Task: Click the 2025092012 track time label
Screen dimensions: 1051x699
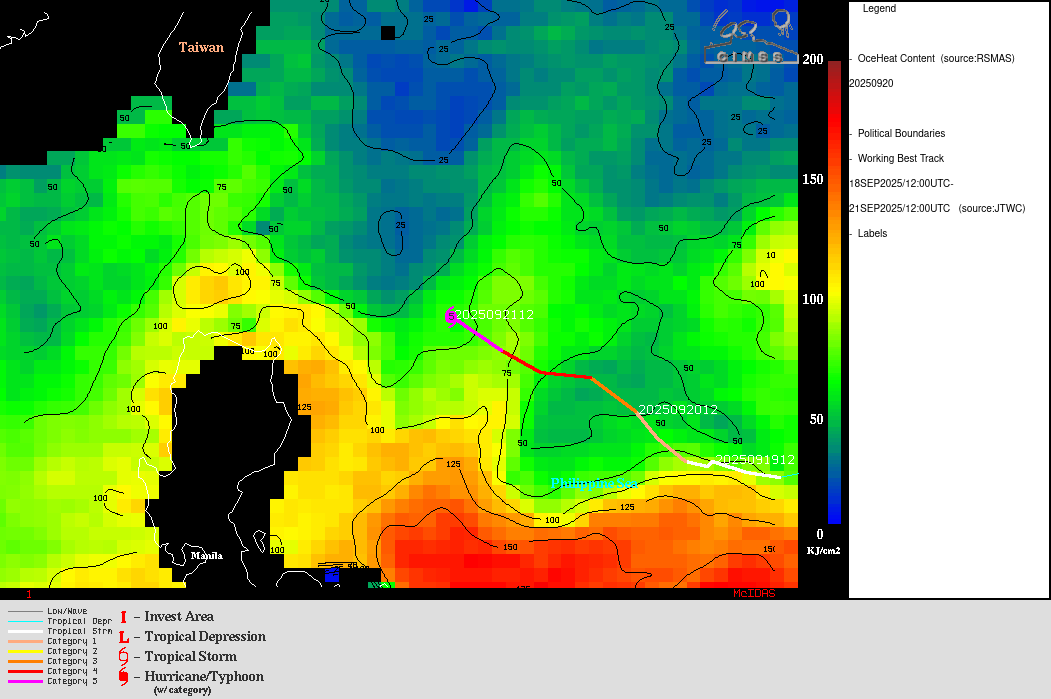Action: pos(678,410)
